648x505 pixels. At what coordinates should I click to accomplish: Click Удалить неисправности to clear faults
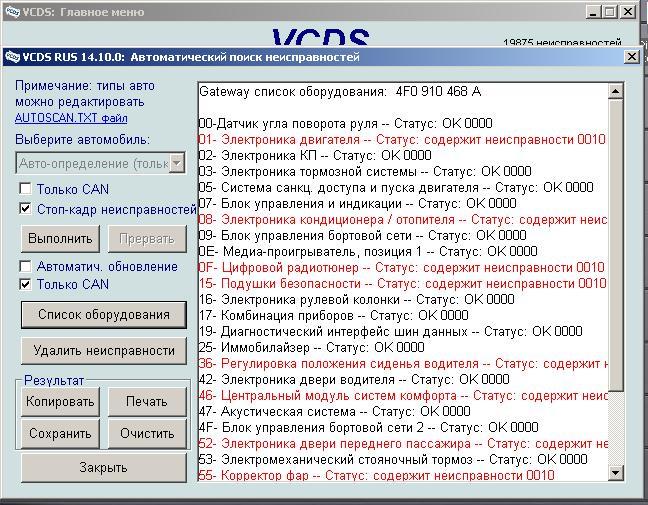103,350
